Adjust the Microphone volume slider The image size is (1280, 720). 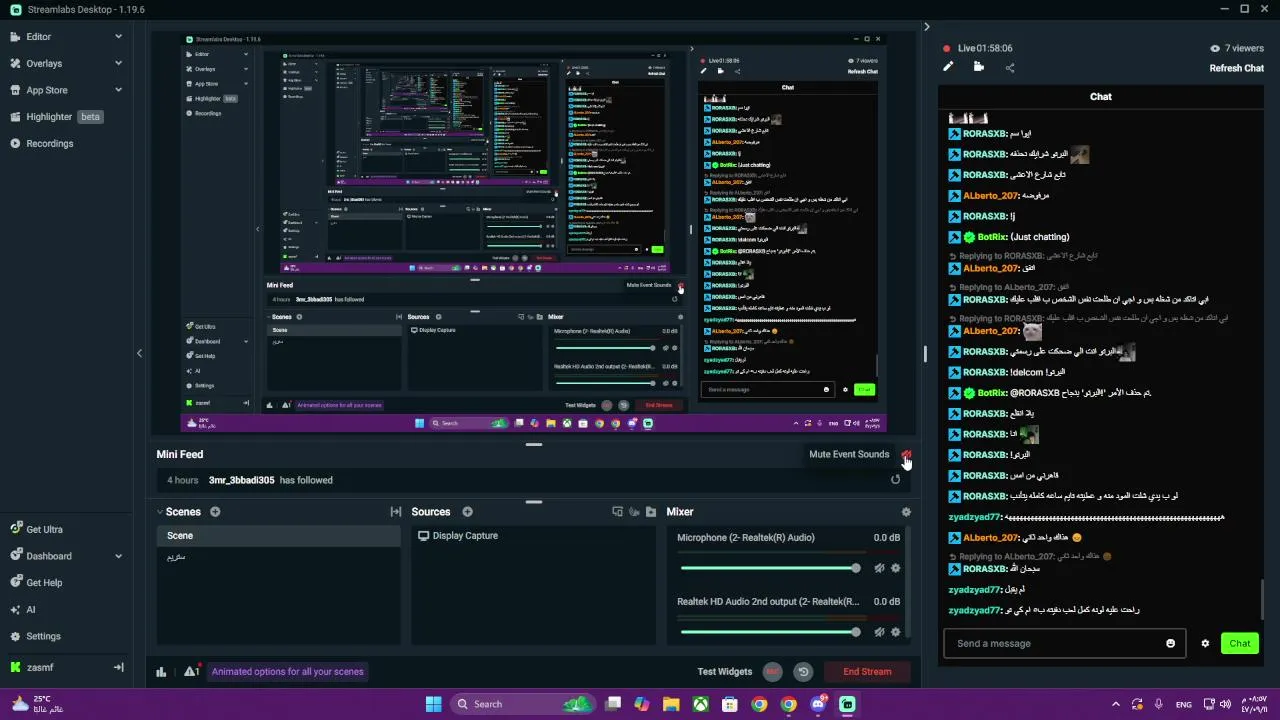point(768,568)
